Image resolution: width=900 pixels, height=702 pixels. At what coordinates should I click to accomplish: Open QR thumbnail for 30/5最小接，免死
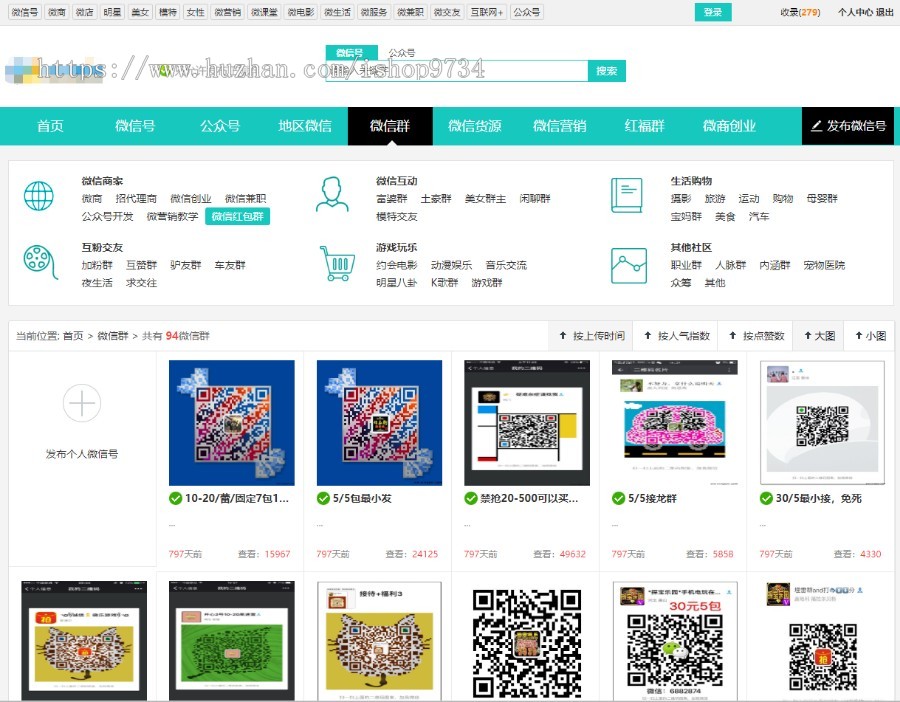(823, 423)
